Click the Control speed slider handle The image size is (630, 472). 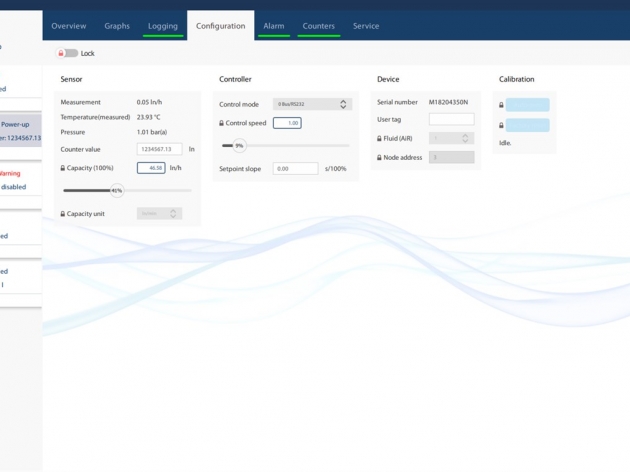(x=239, y=146)
